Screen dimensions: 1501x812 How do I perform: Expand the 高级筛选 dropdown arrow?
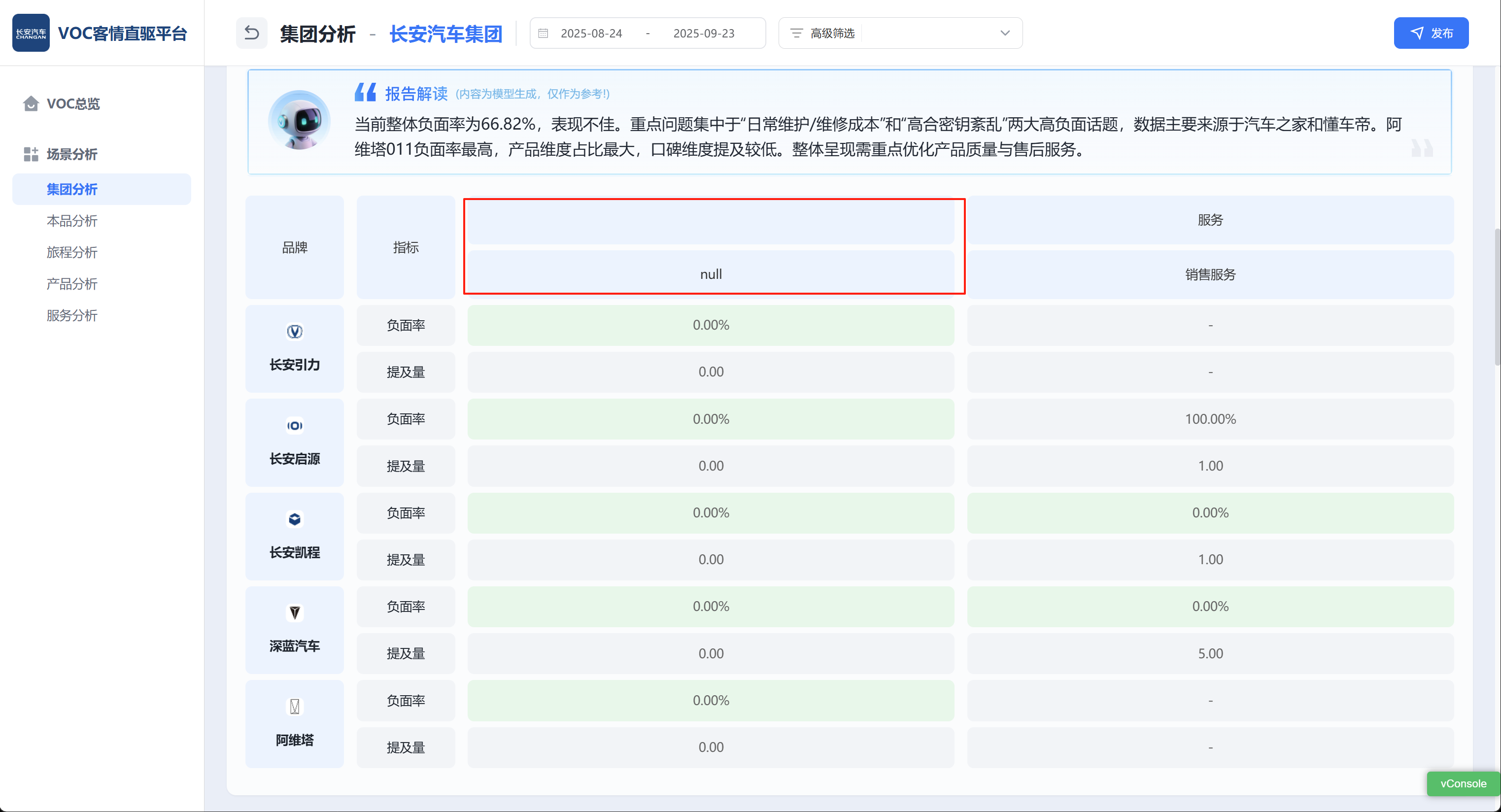tap(1005, 33)
